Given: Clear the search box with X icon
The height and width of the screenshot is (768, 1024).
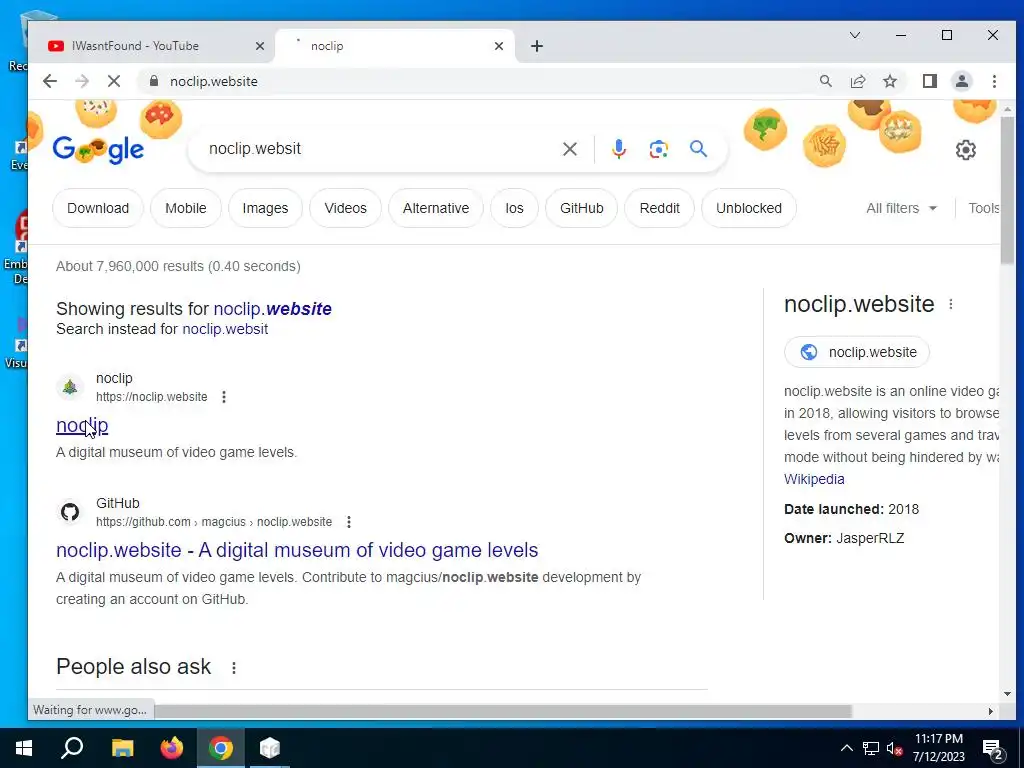Looking at the screenshot, I should click(x=569, y=150).
